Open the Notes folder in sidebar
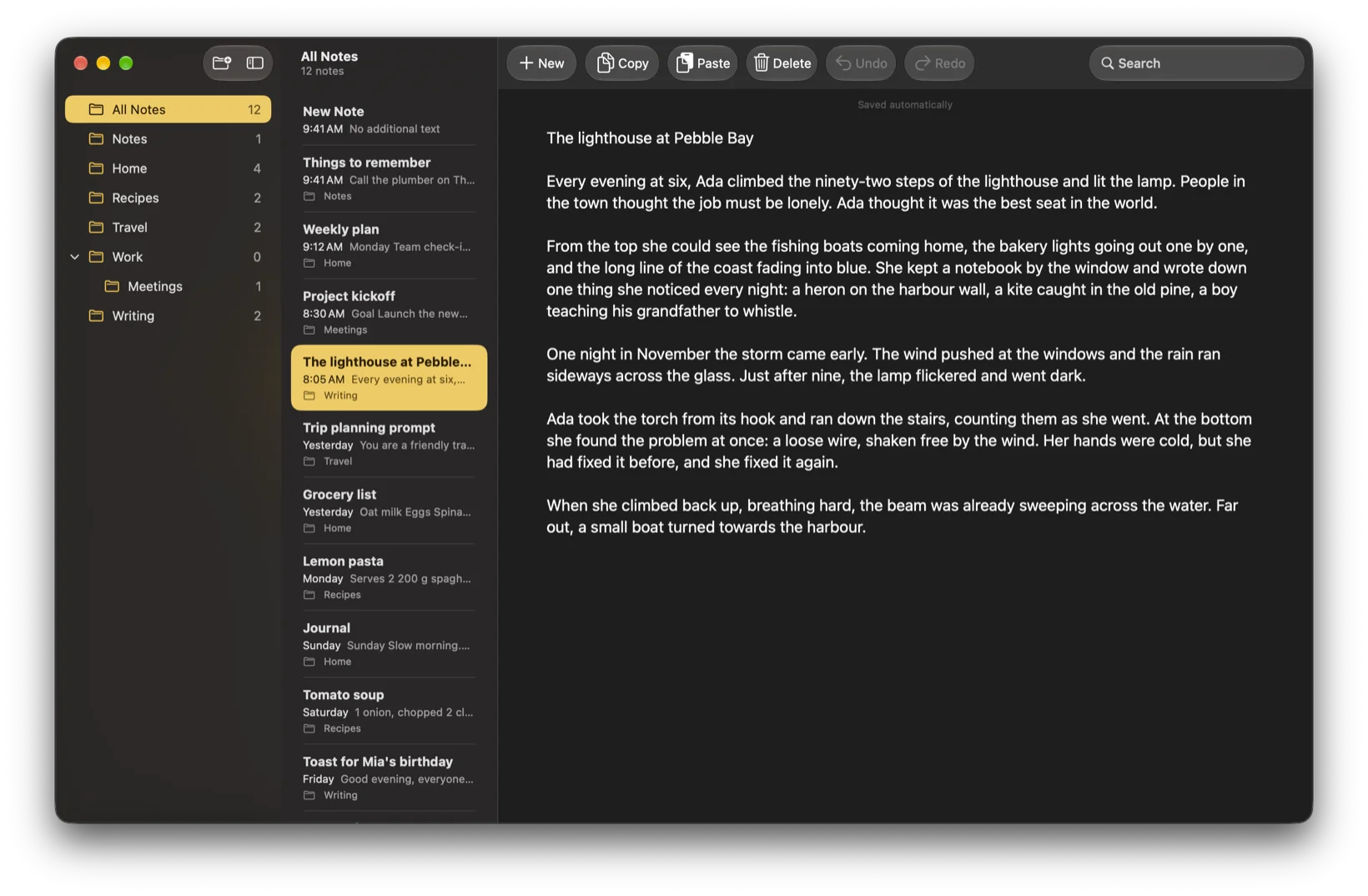 pos(168,138)
